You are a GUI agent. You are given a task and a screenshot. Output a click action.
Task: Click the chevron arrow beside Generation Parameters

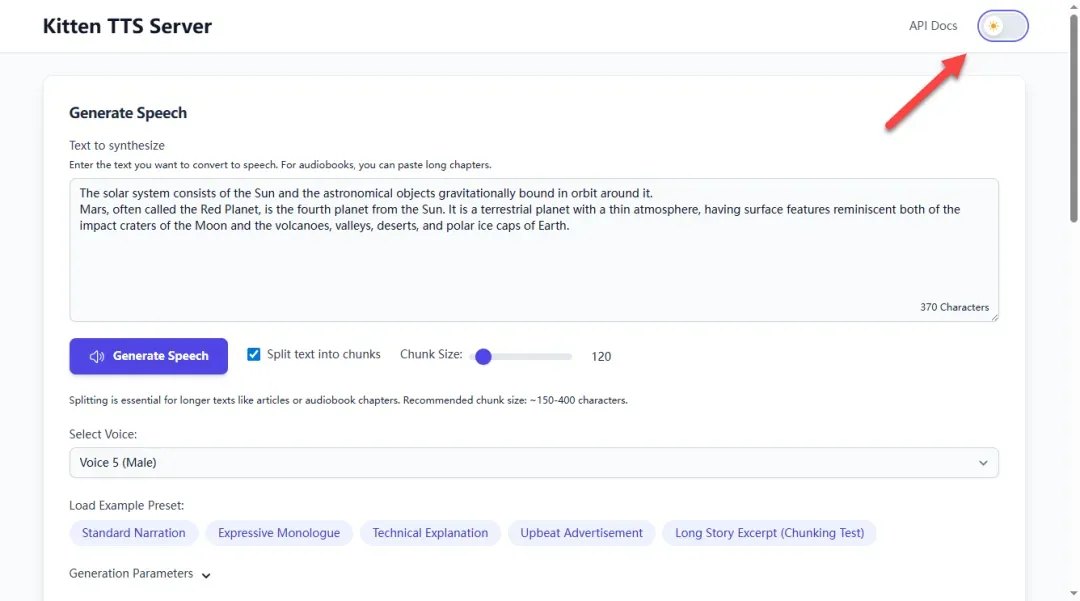206,575
